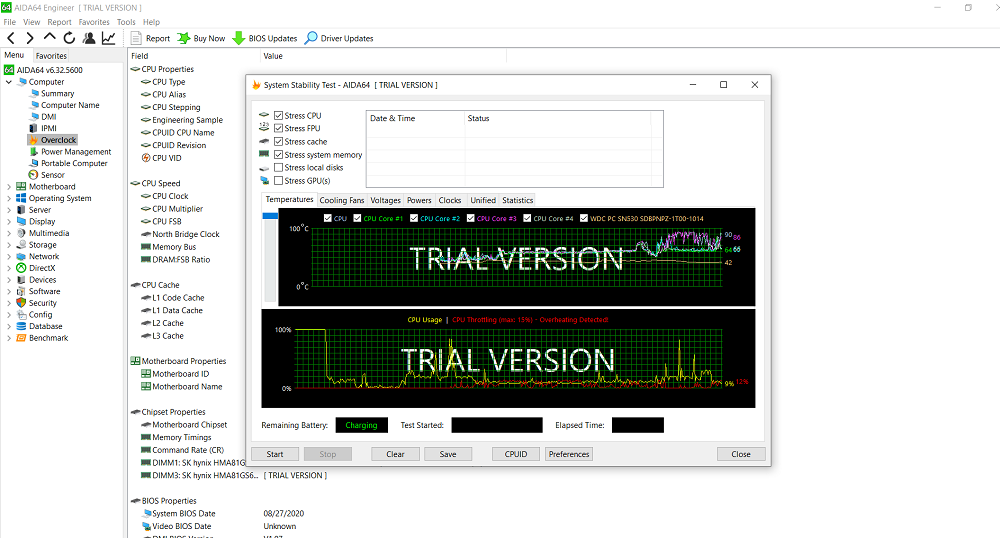Viewport: 1000px width, 538px height.
Task: Switch to the Cooling Fans tab
Action: pyautogui.click(x=341, y=200)
